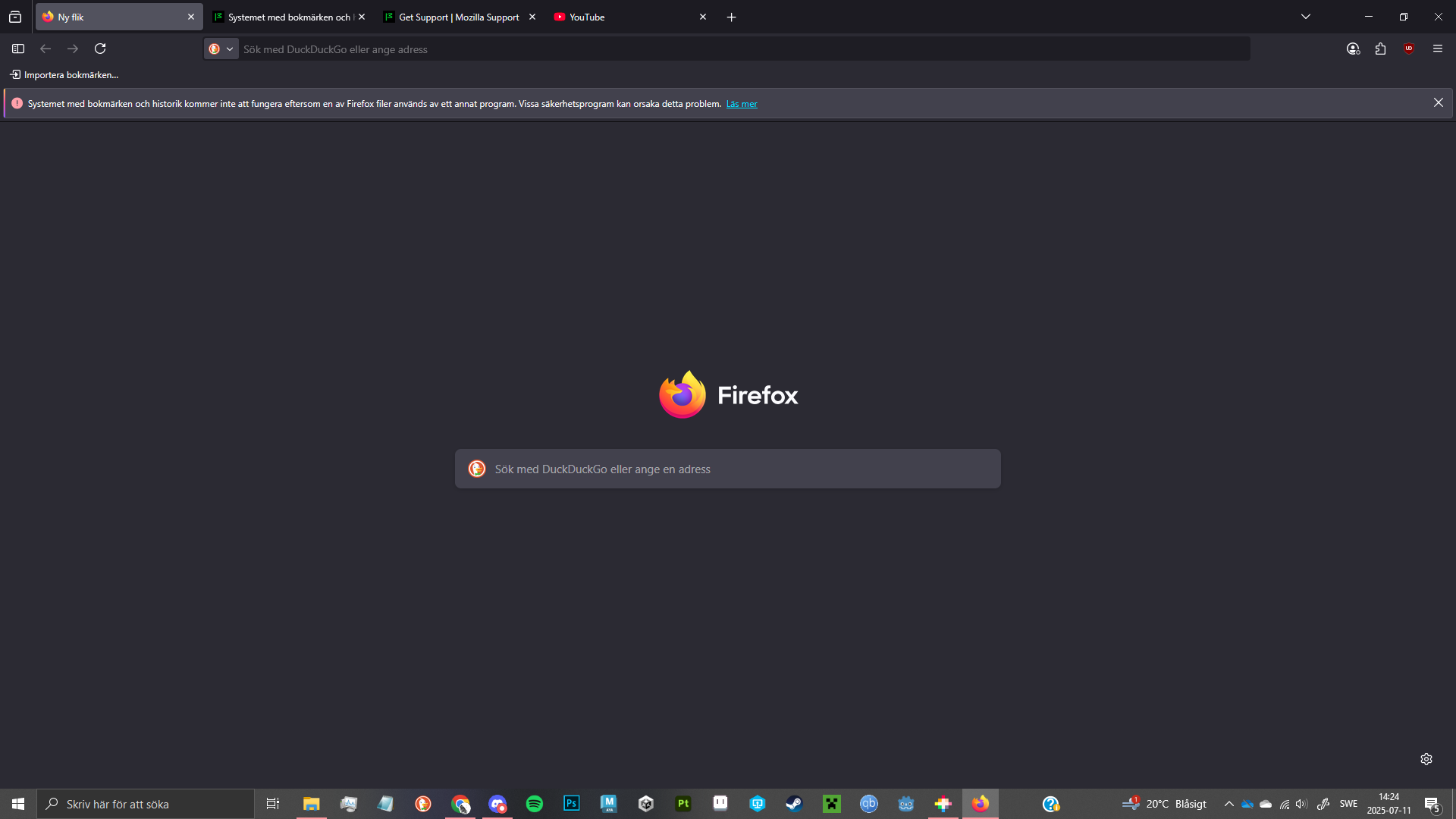Click the center DuckDuckGo search box
Viewport: 1456px width, 819px height.
tap(728, 469)
